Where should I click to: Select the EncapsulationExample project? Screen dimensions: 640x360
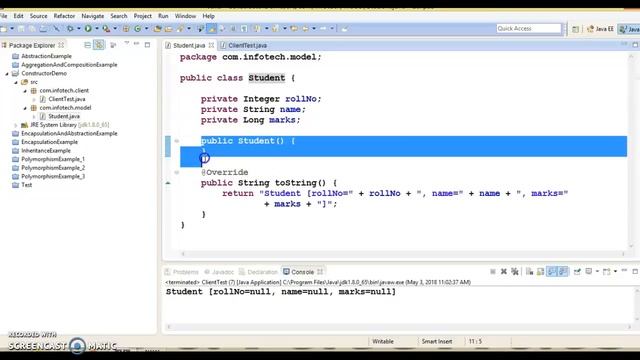pyautogui.click(x=49, y=142)
